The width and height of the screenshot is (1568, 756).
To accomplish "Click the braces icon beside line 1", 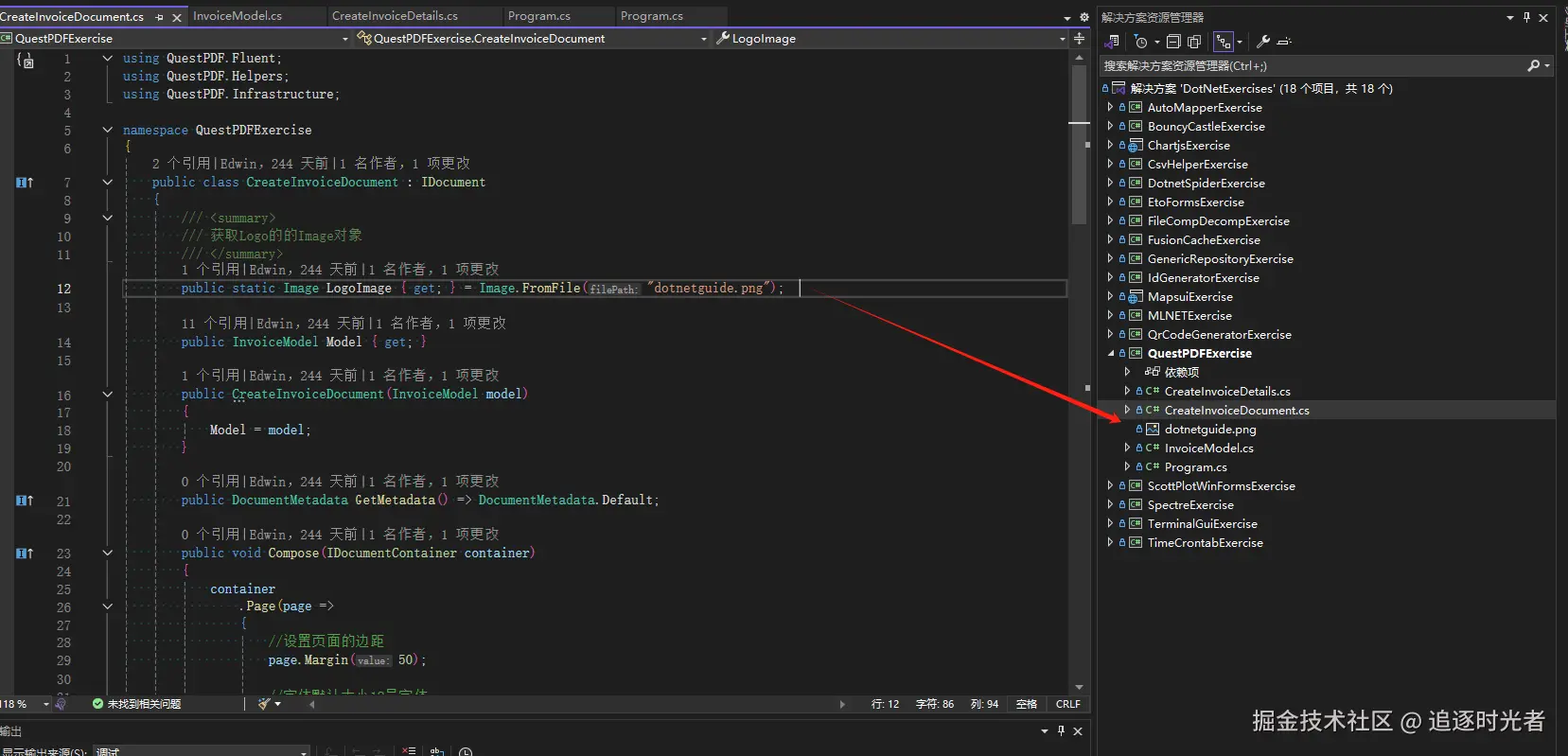I will (26, 60).
